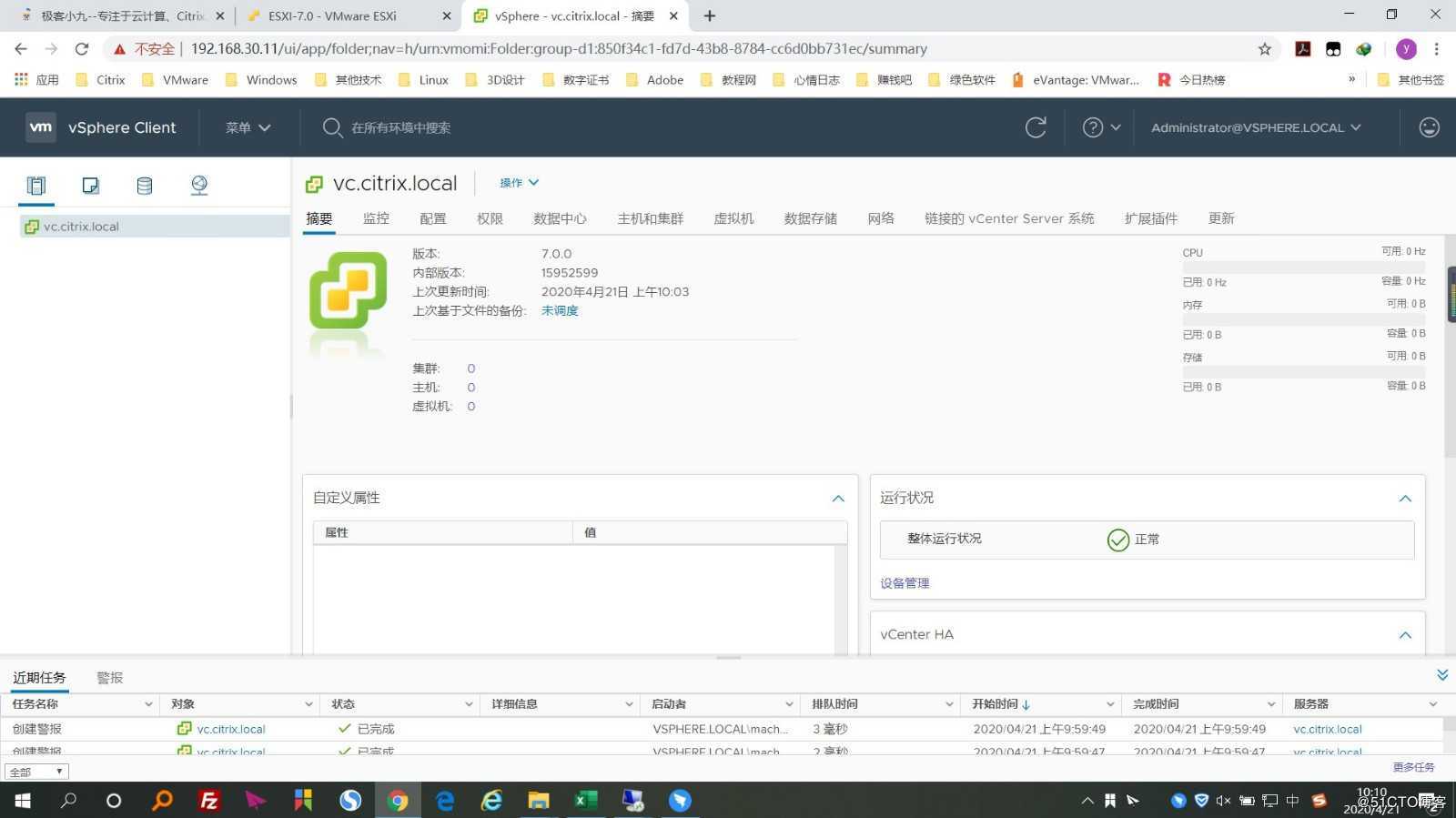Collapse the vCenter HA panel
Screen dimensions: 1456x818
[1405, 635]
